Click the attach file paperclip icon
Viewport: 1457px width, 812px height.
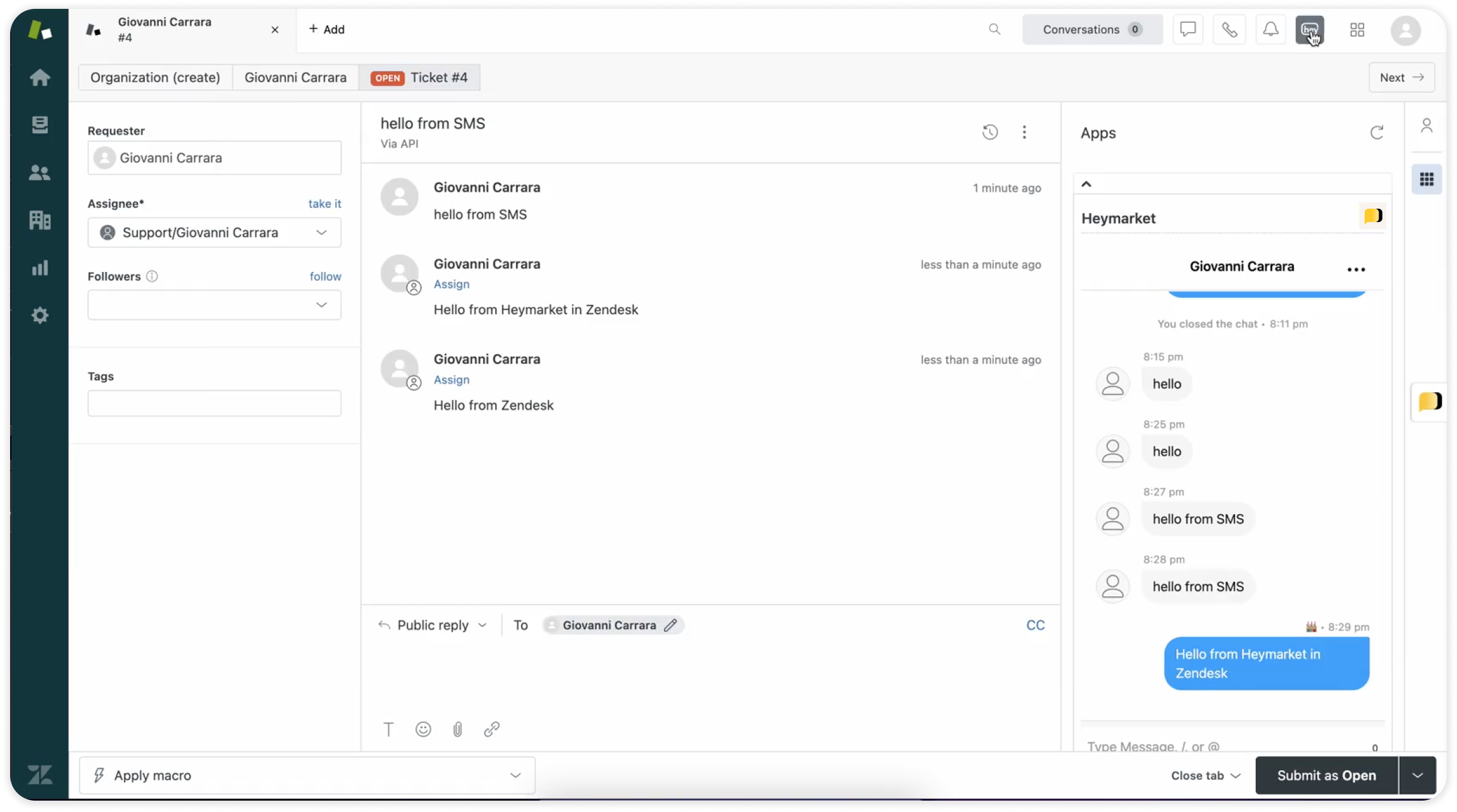(457, 730)
